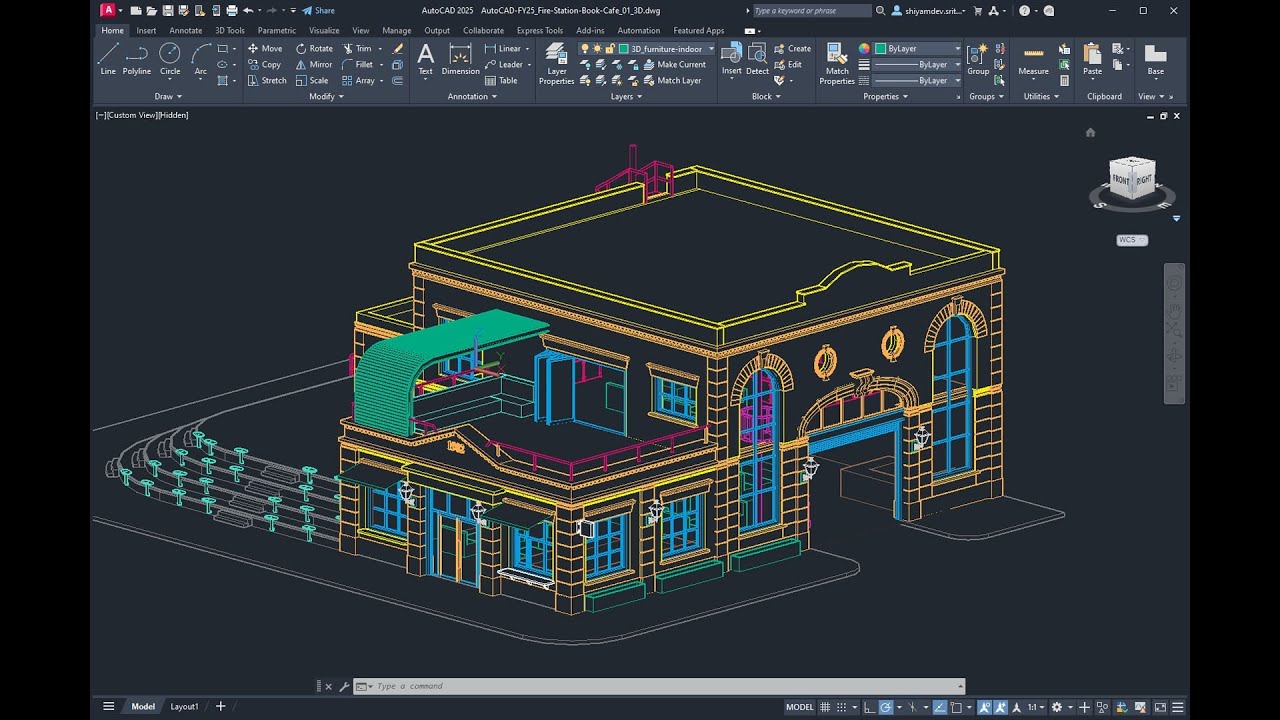This screenshot has height=720, width=1280.
Task: Select the Line drawing tool
Action: (x=108, y=59)
